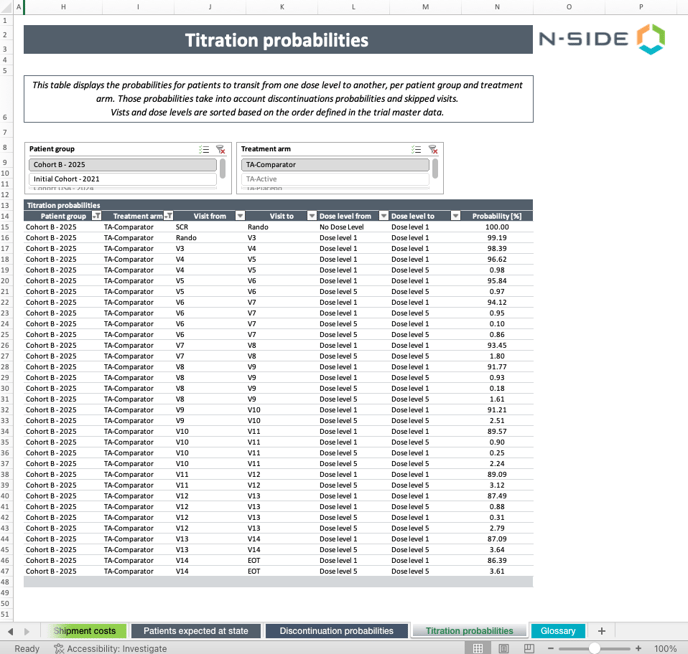Clear filter on Treatment arm slicer

[433, 149]
